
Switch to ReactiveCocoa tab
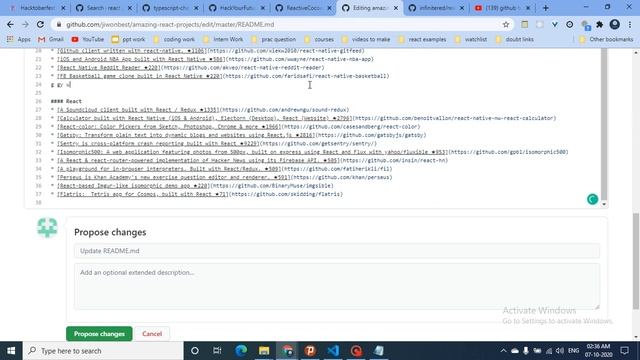pos(304,8)
